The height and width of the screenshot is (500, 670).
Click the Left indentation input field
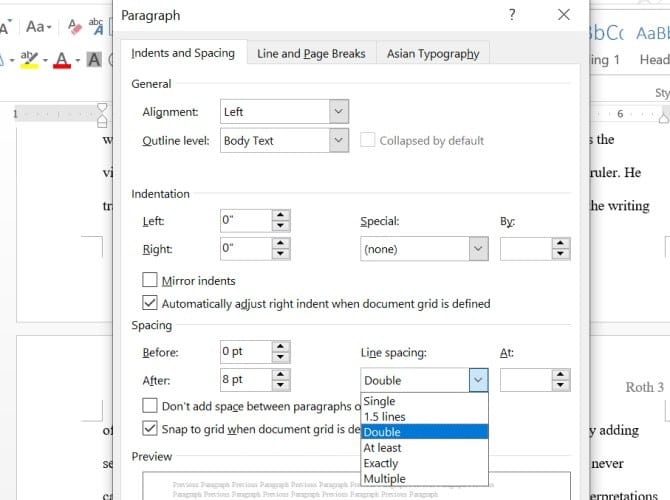click(x=246, y=221)
